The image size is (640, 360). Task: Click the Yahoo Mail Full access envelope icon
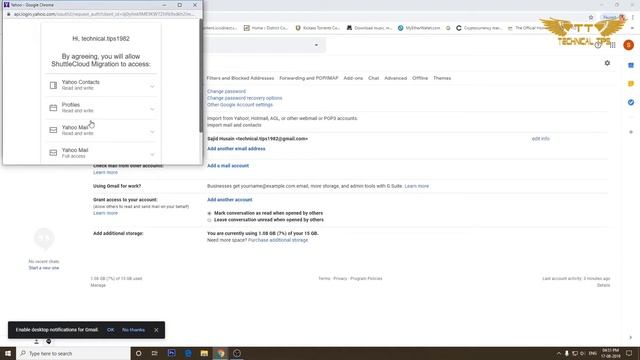point(53,153)
